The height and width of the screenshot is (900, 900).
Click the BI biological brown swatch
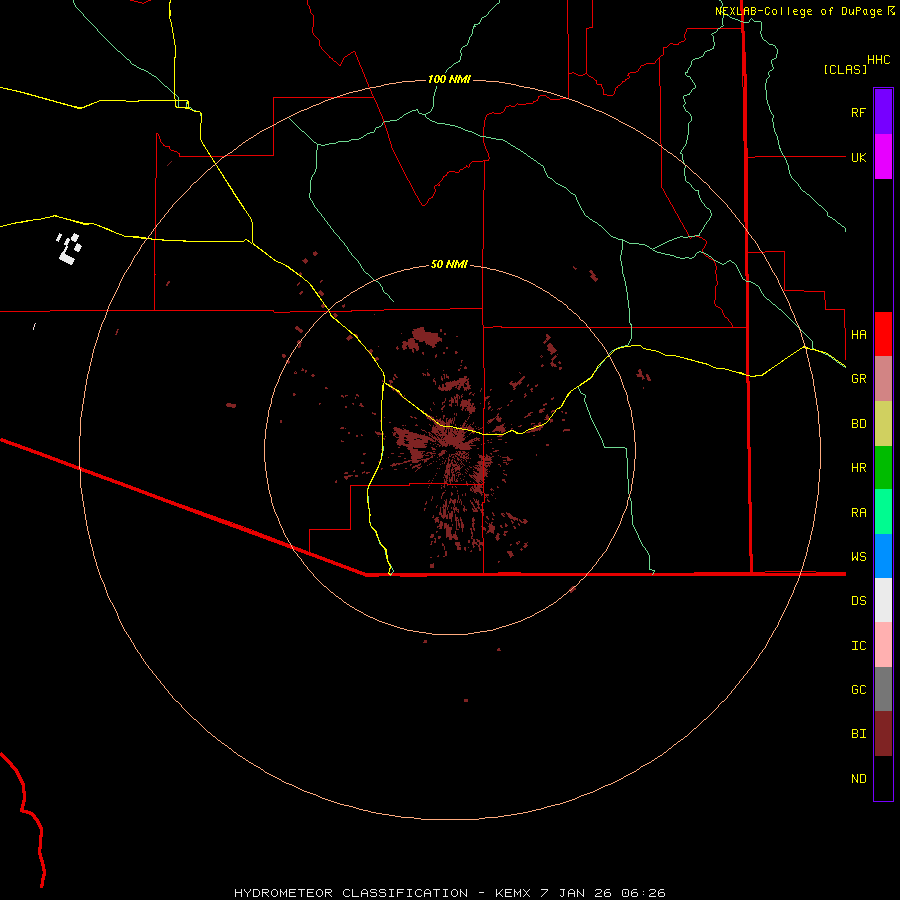(883, 734)
